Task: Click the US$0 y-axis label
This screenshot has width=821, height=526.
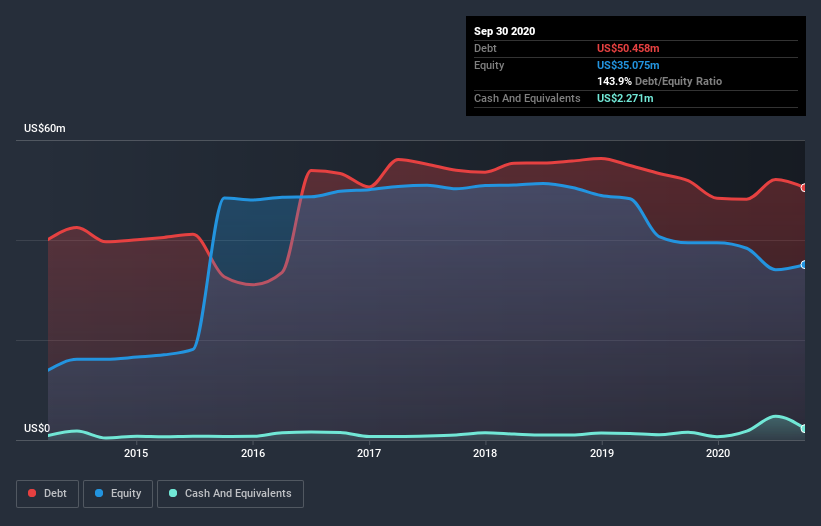Action: click(37, 428)
